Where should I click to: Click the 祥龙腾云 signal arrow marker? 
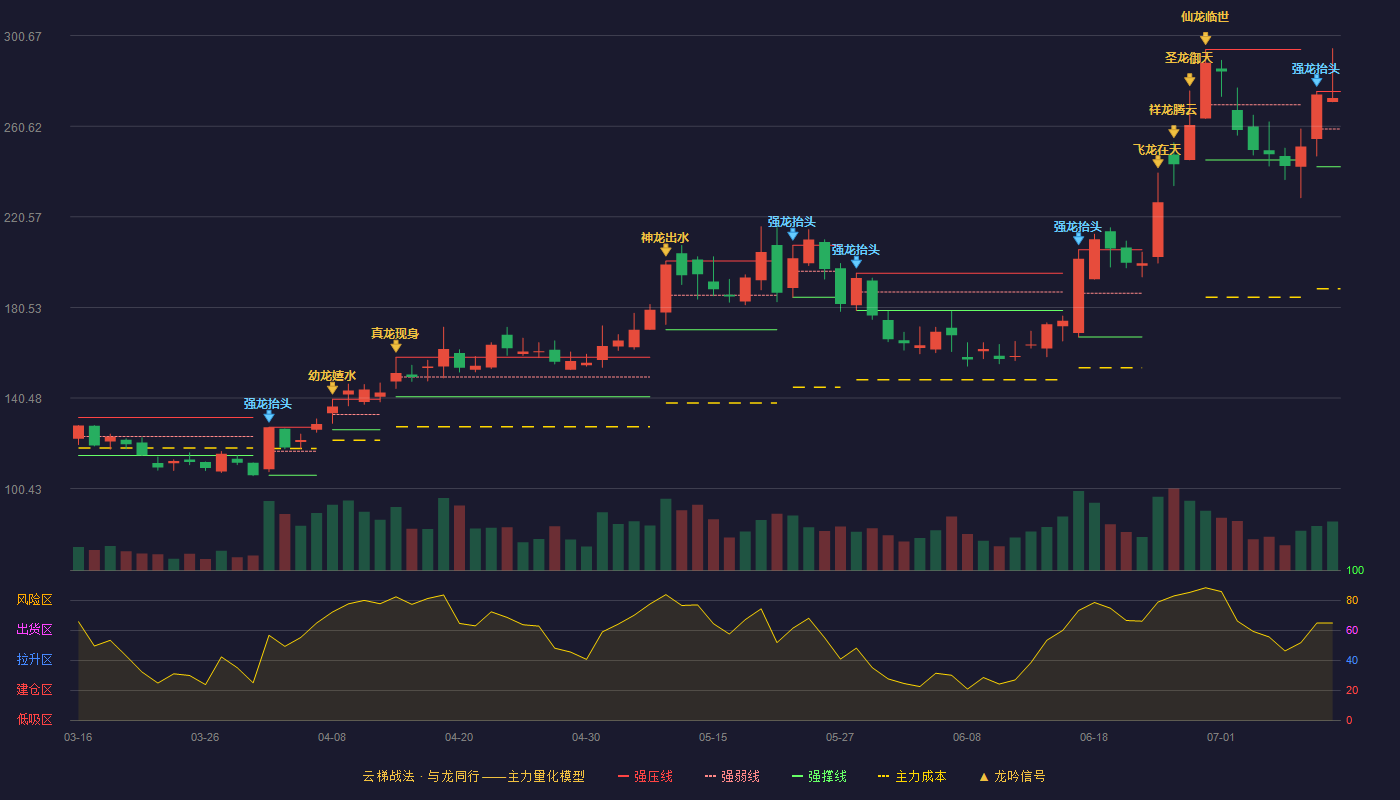coord(1173,131)
